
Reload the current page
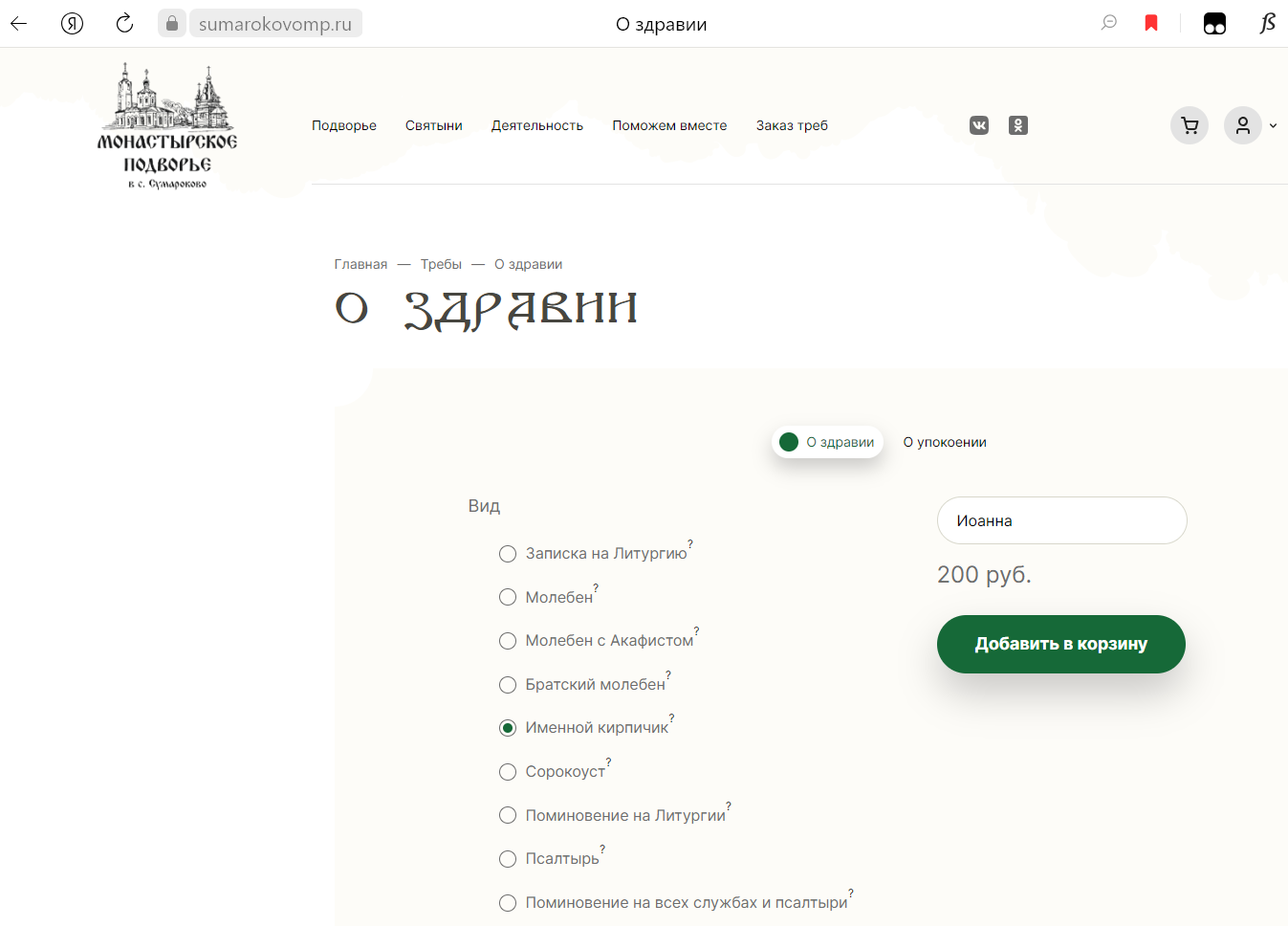point(124,23)
